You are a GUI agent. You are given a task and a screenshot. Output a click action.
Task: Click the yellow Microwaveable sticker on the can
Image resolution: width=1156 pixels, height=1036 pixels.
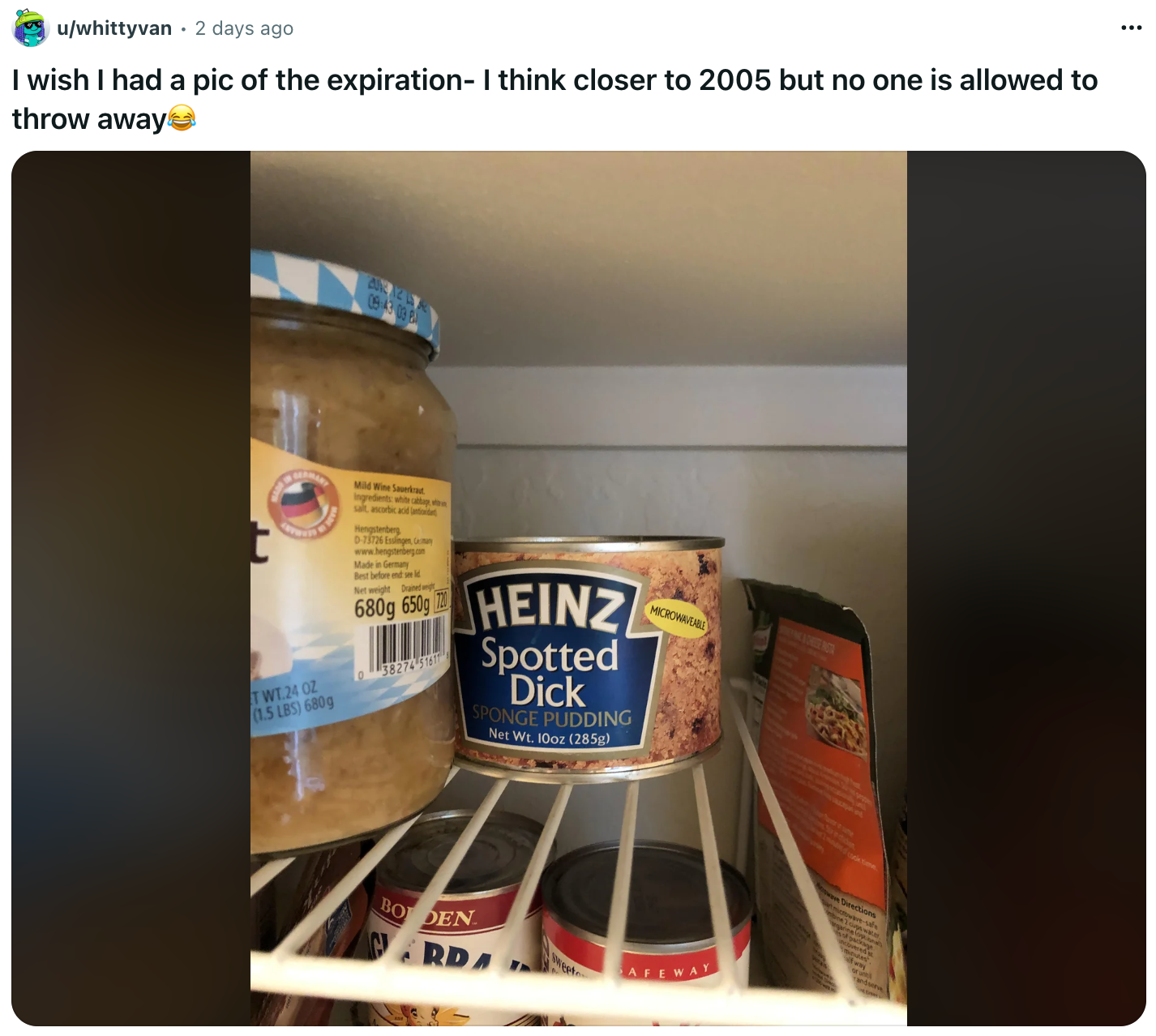[x=678, y=619]
